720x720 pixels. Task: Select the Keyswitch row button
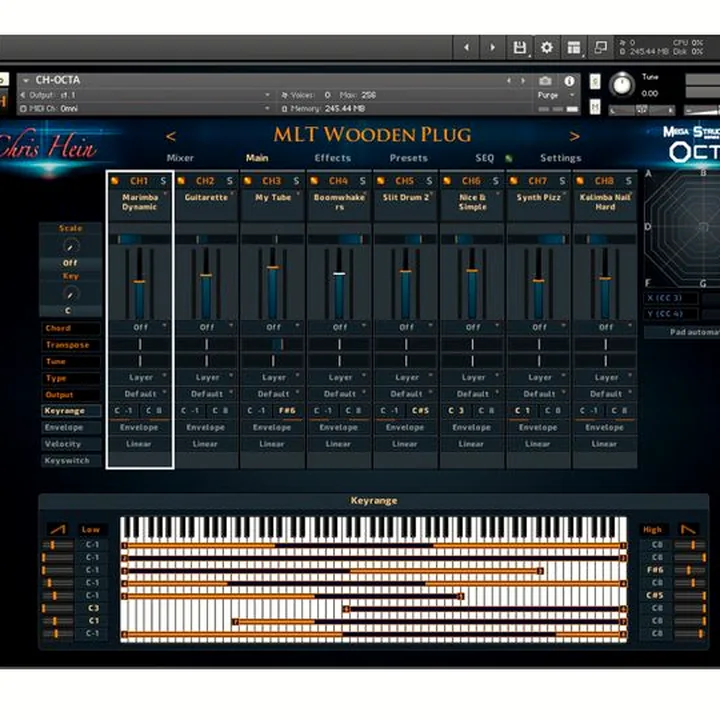coord(71,460)
